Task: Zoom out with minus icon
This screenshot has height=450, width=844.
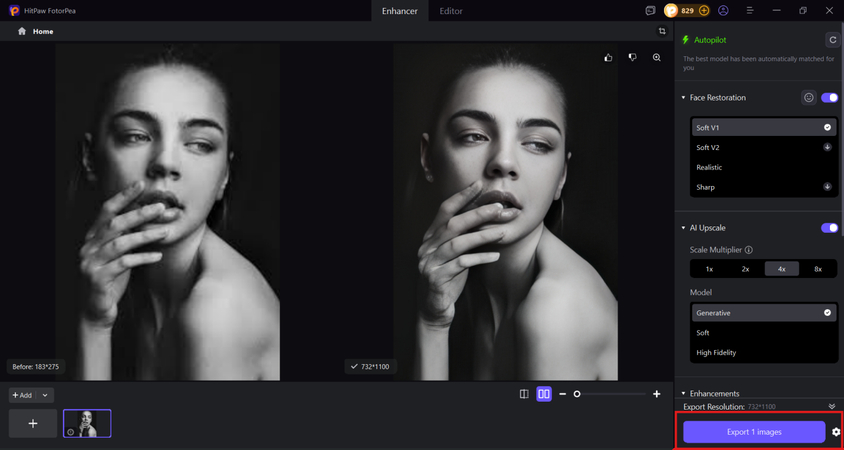Action: click(x=562, y=394)
